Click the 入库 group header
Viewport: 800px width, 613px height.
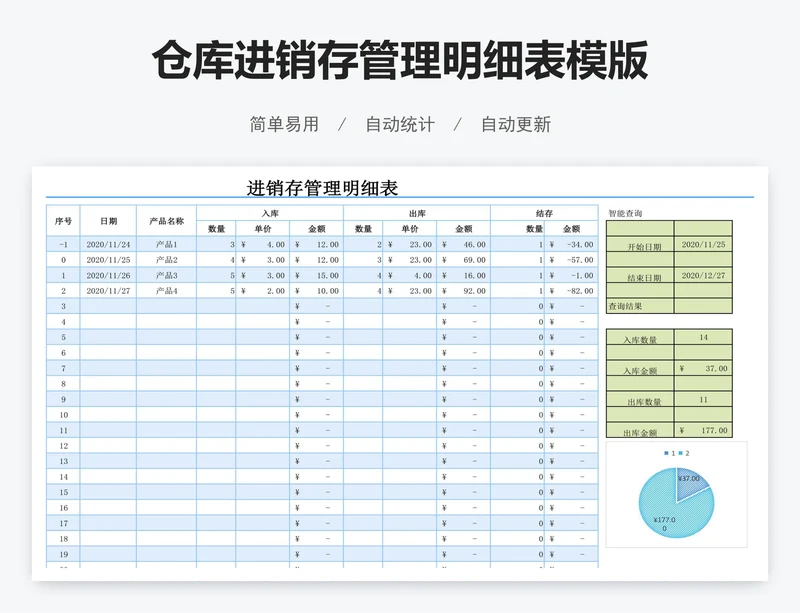pyautogui.click(x=270, y=213)
